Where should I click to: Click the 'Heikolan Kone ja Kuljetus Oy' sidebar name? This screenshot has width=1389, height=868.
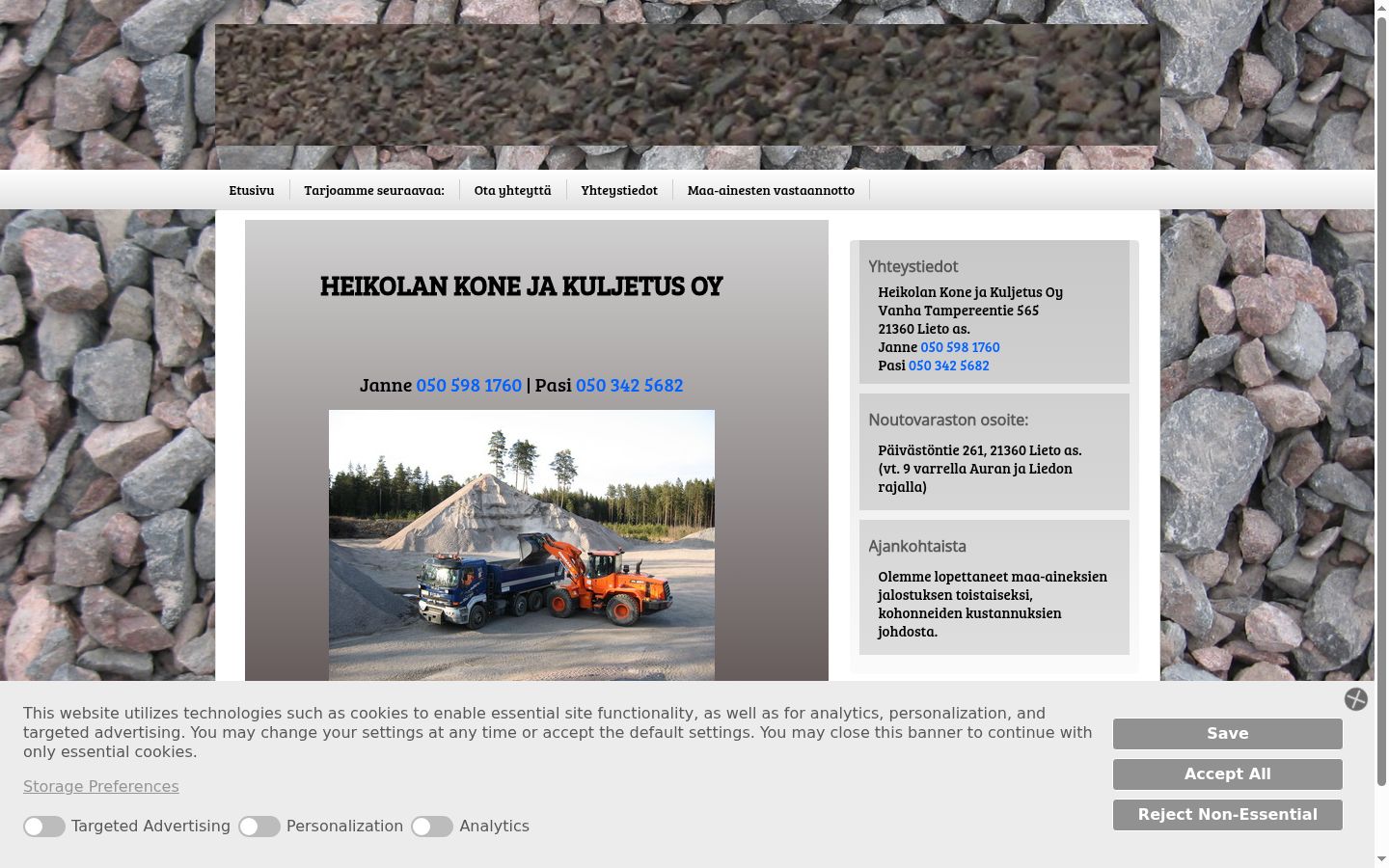[x=970, y=292]
